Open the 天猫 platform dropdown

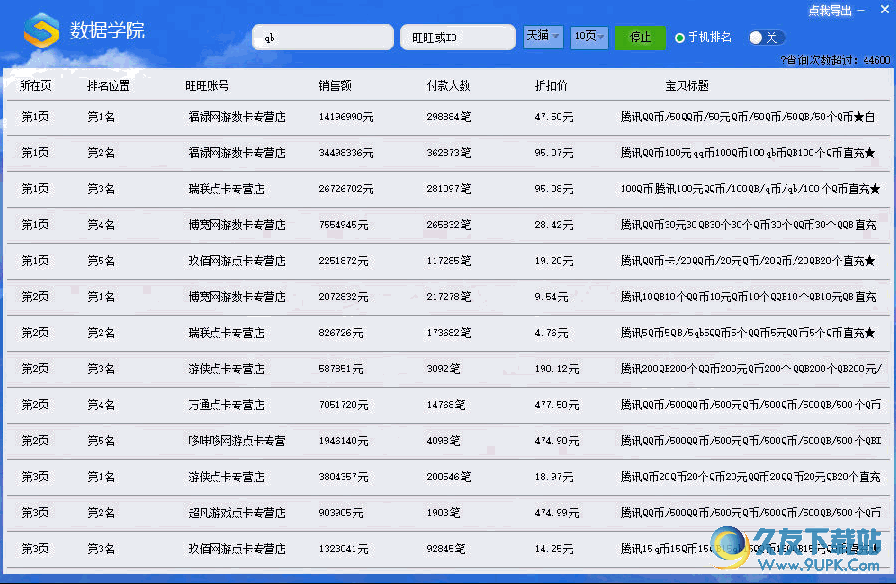tap(543, 37)
